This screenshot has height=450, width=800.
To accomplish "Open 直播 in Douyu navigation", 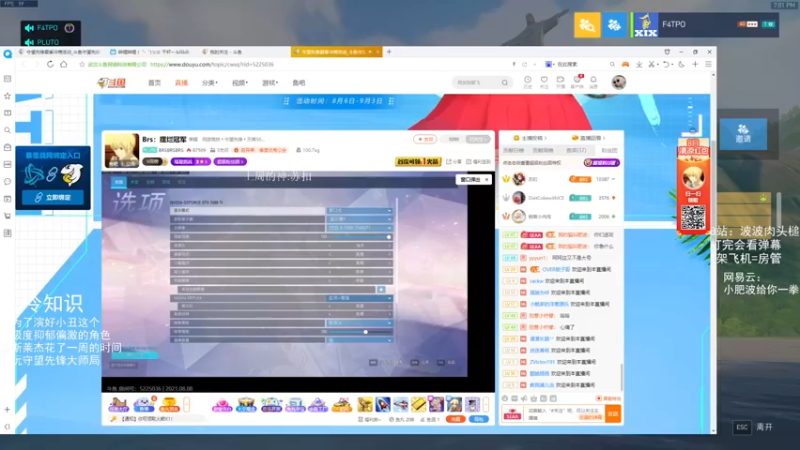I will 181,83.
